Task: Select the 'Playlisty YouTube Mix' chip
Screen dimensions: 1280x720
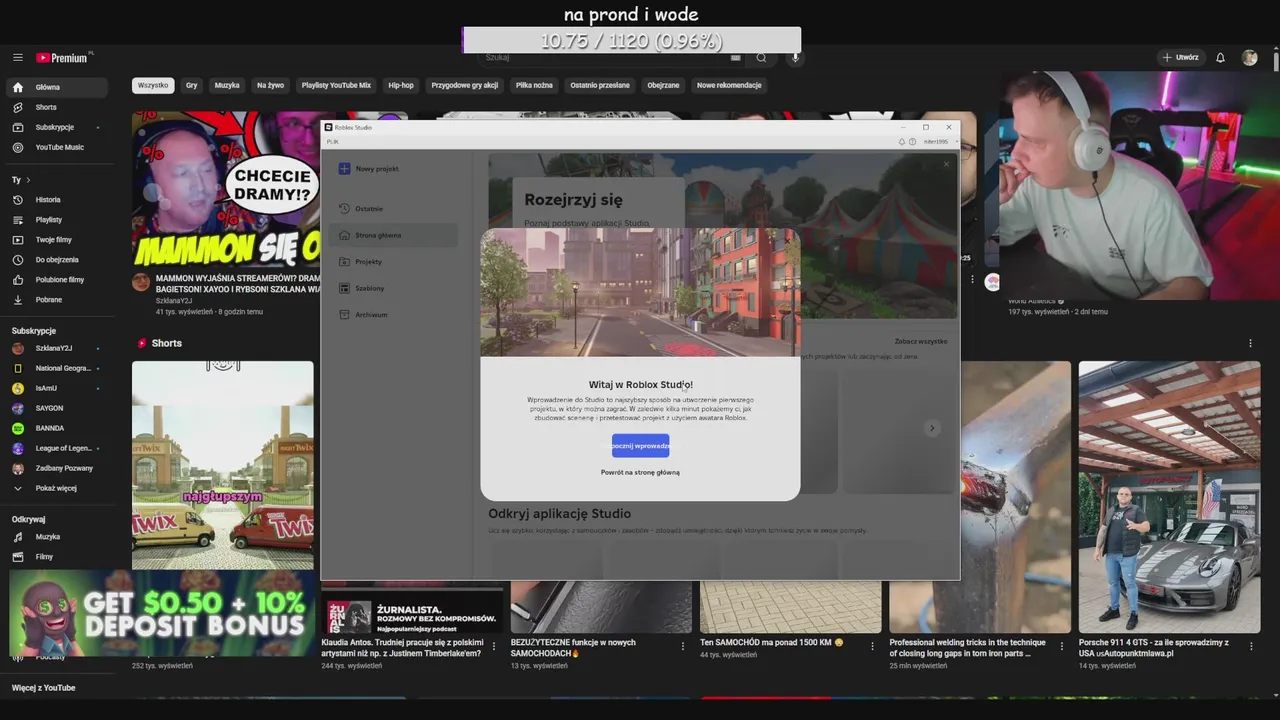Action: point(336,85)
